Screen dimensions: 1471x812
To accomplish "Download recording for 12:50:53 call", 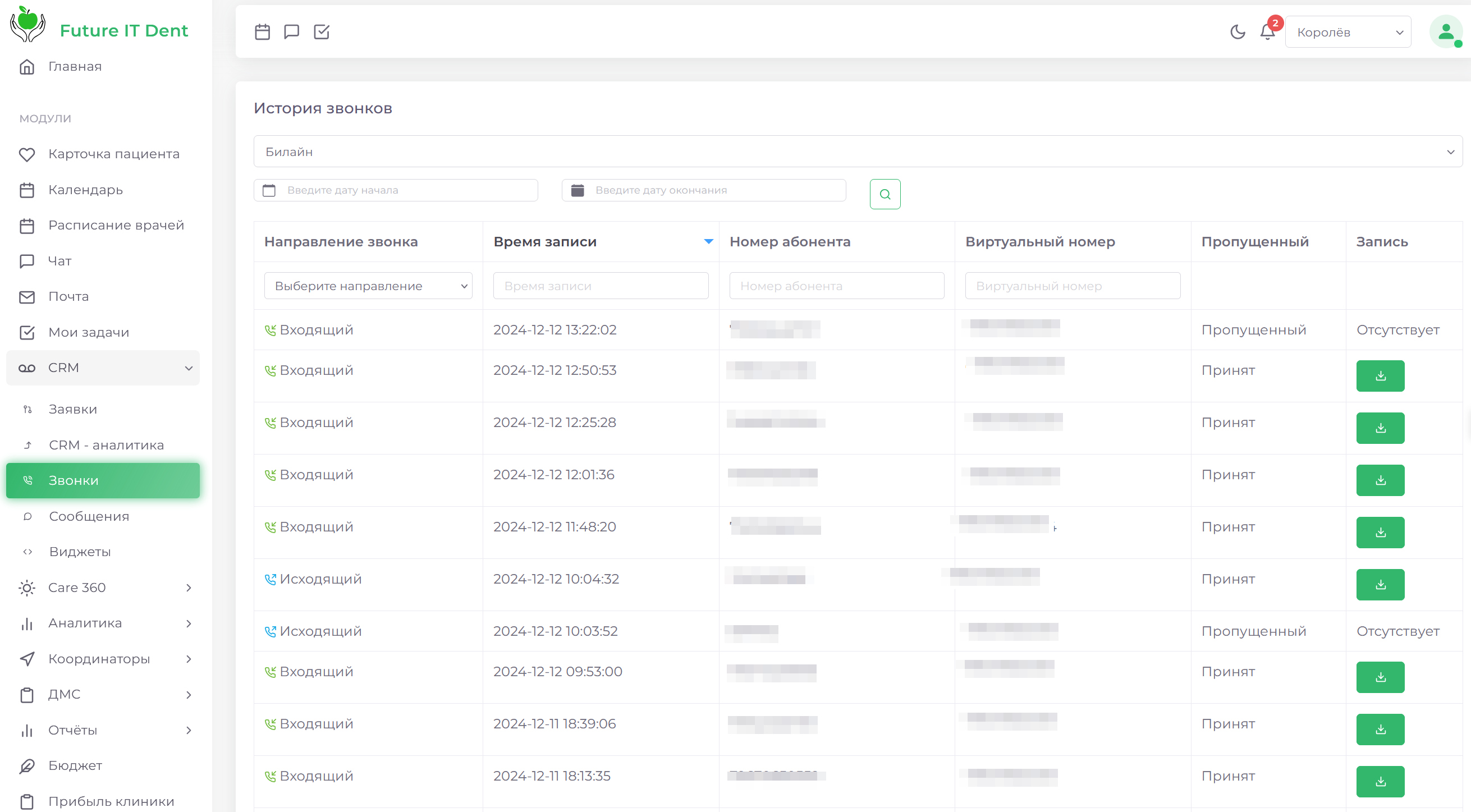I will [1380, 376].
